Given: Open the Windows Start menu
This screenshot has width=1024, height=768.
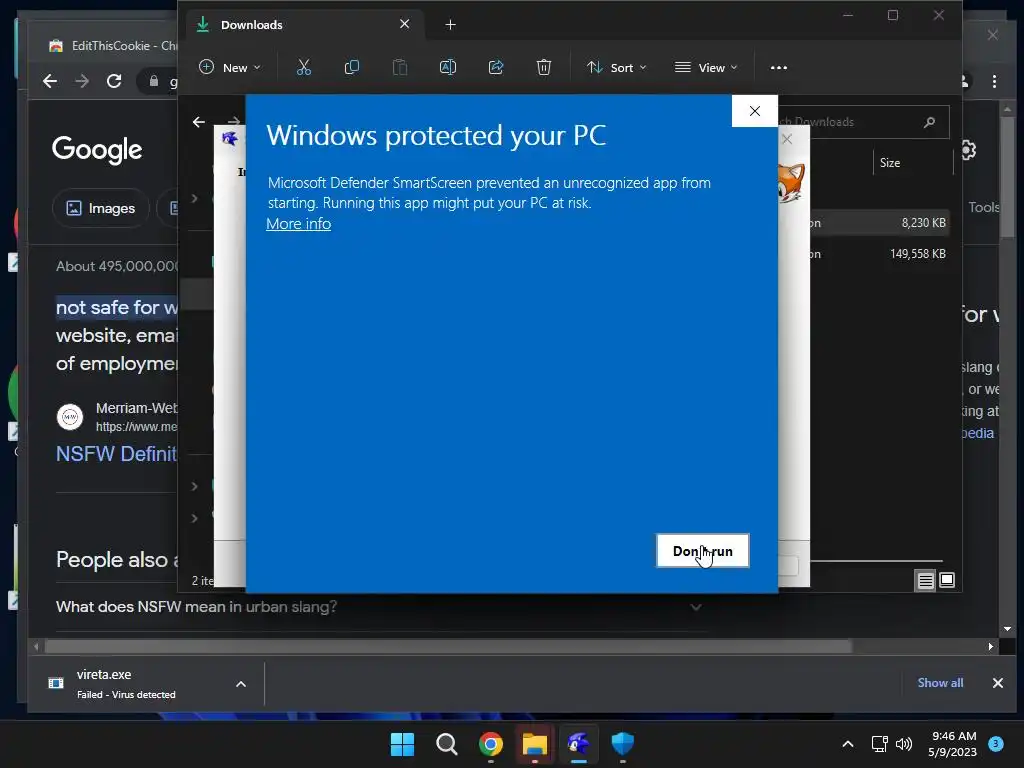Looking at the screenshot, I should 402,744.
